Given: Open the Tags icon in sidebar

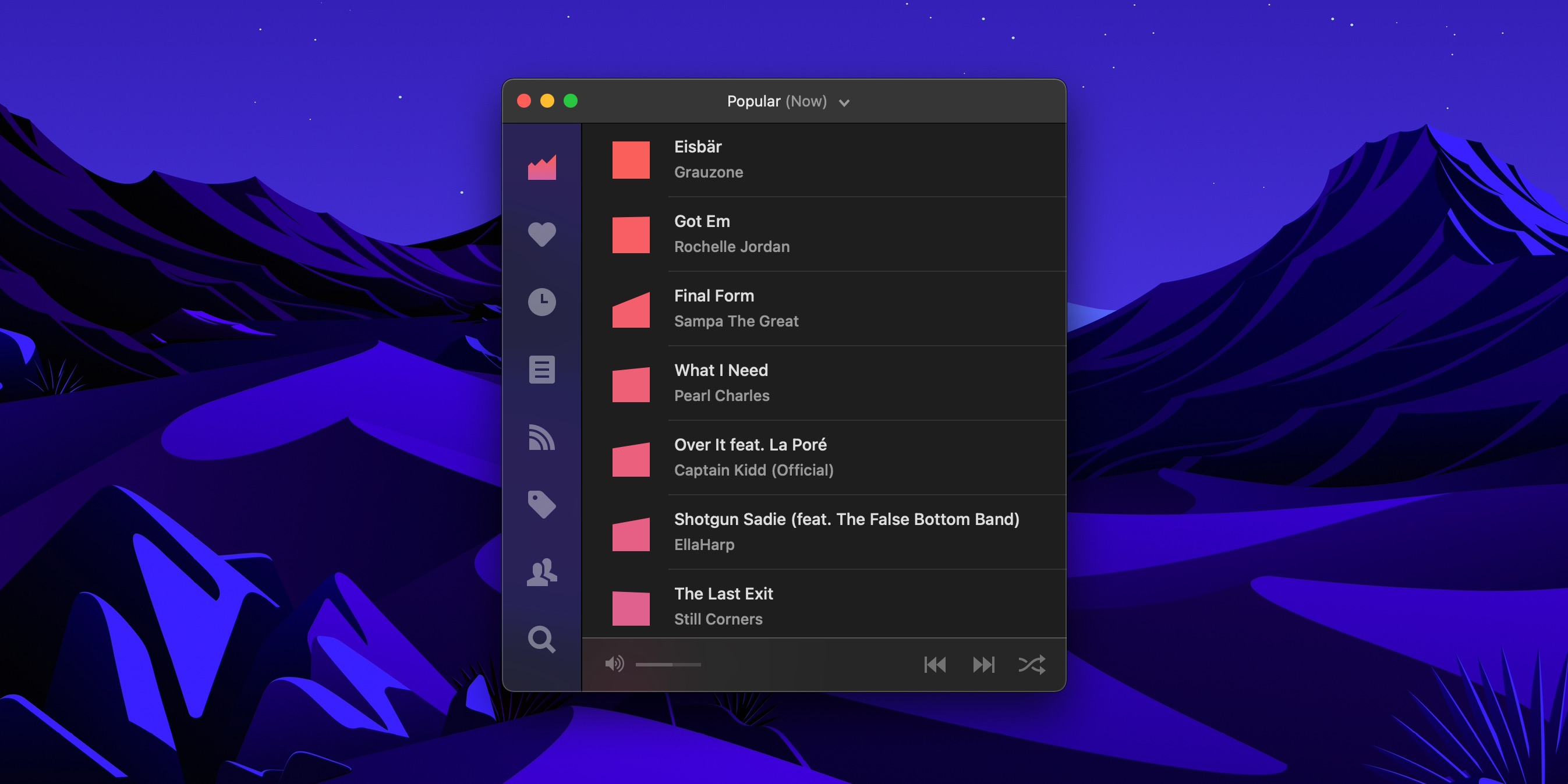Looking at the screenshot, I should (541, 505).
